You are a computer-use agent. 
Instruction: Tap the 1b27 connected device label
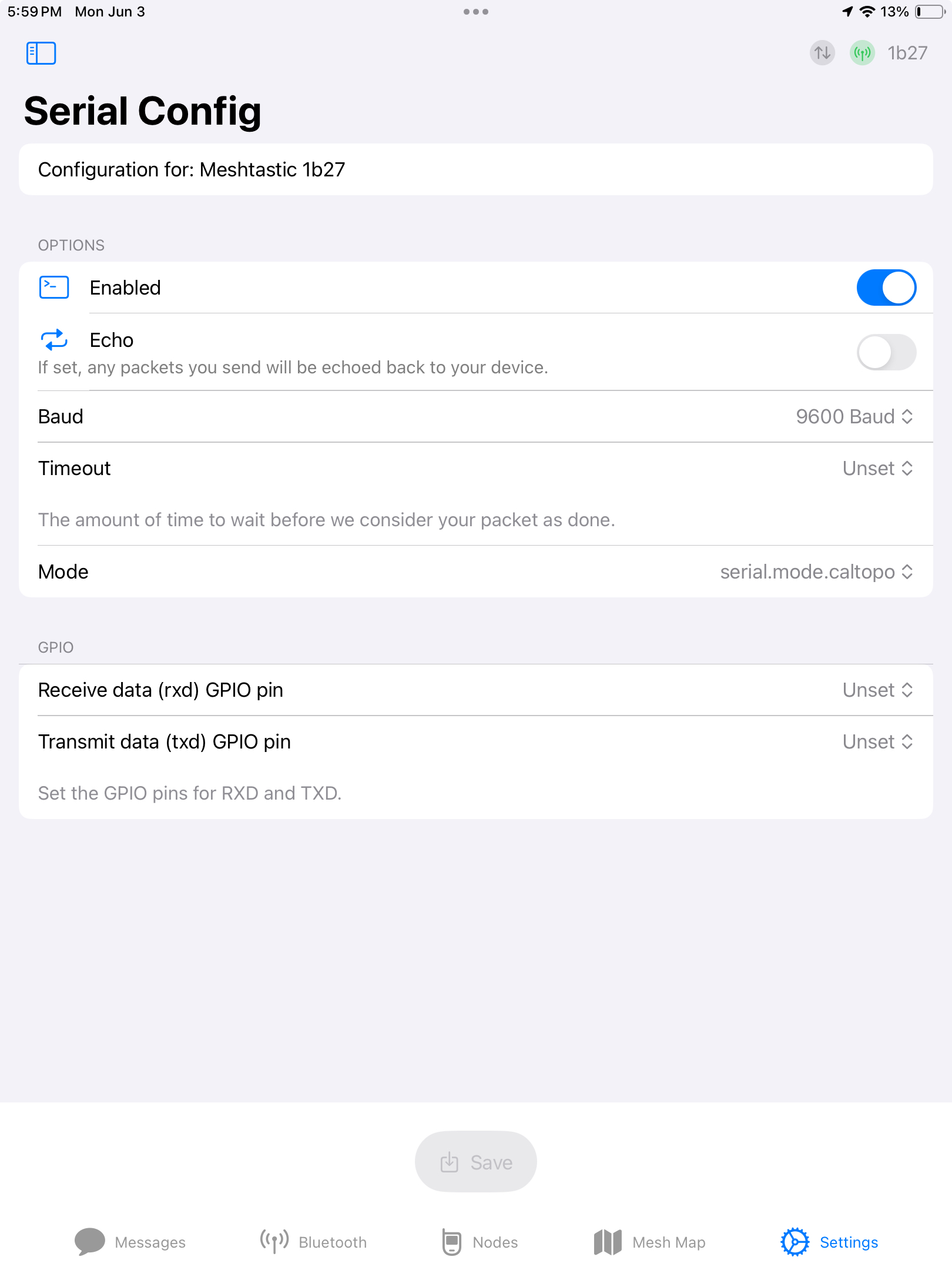[907, 53]
